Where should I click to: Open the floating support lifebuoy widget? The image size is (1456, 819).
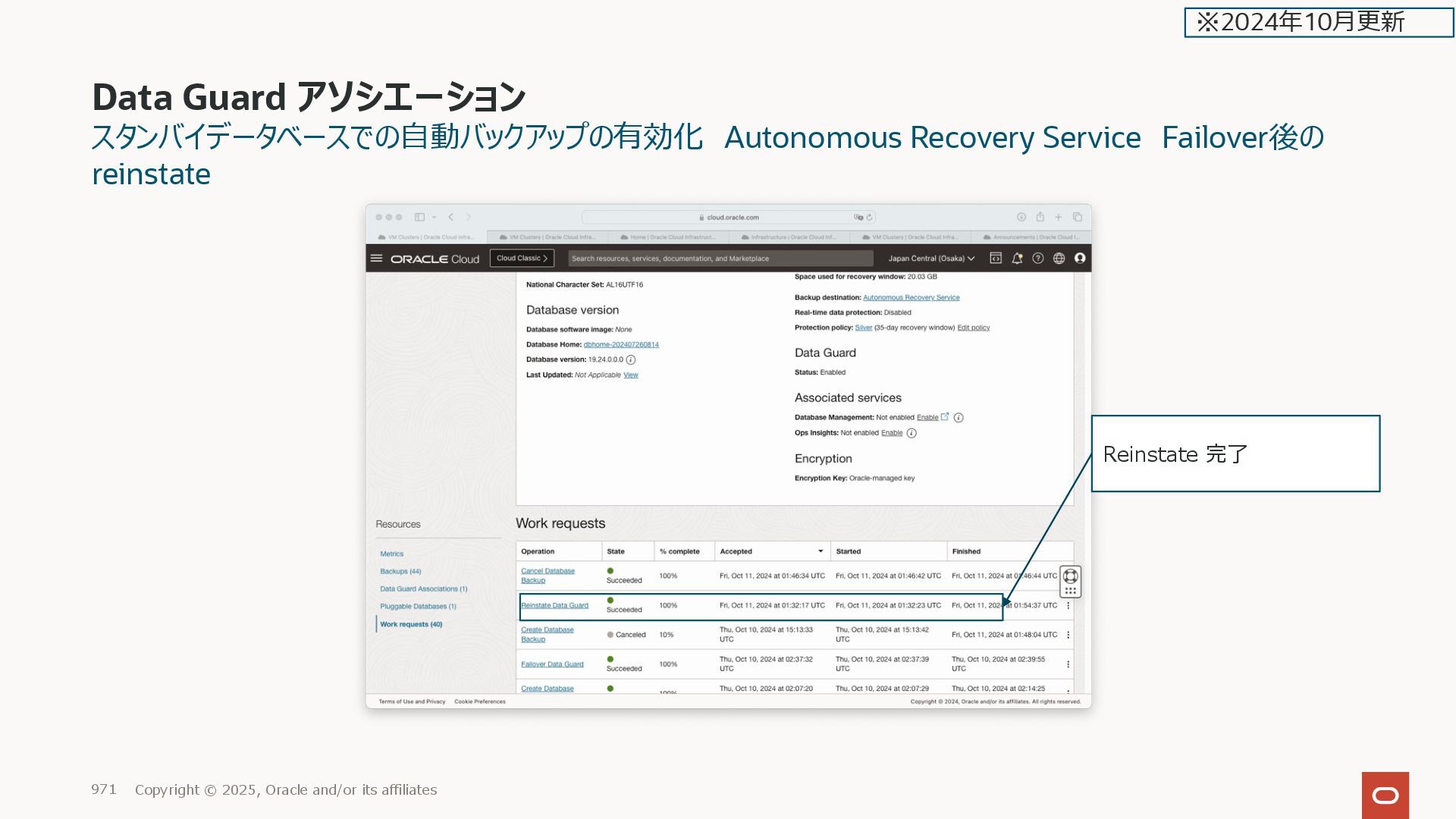coord(1070,576)
